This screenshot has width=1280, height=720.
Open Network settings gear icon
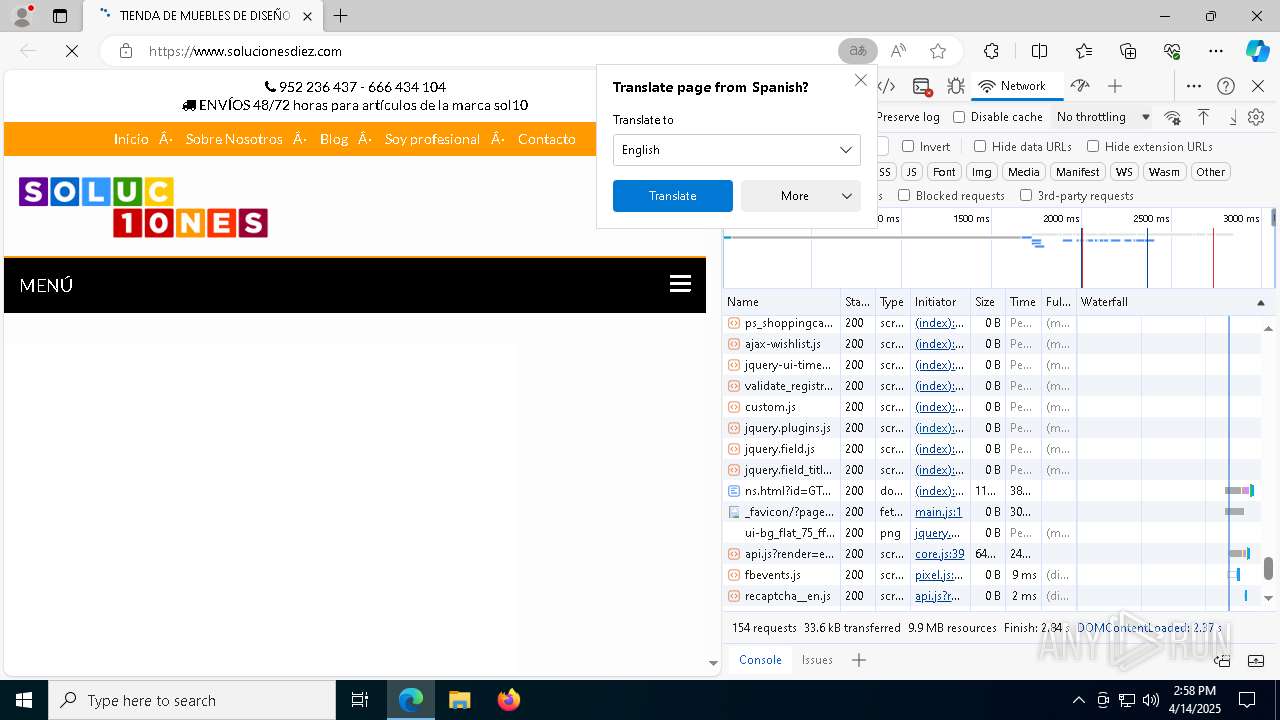[1256, 117]
